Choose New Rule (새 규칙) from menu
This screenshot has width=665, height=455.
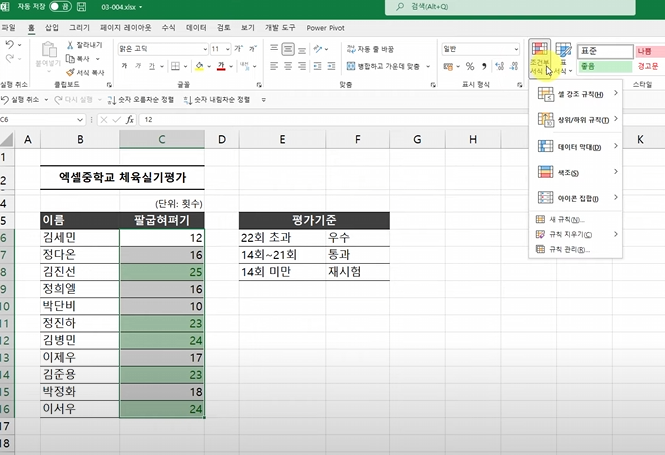click(x=576, y=220)
